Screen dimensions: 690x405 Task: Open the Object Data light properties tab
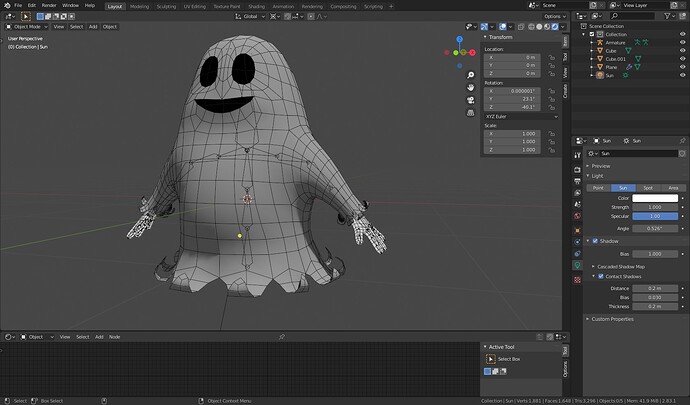point(577,265)
